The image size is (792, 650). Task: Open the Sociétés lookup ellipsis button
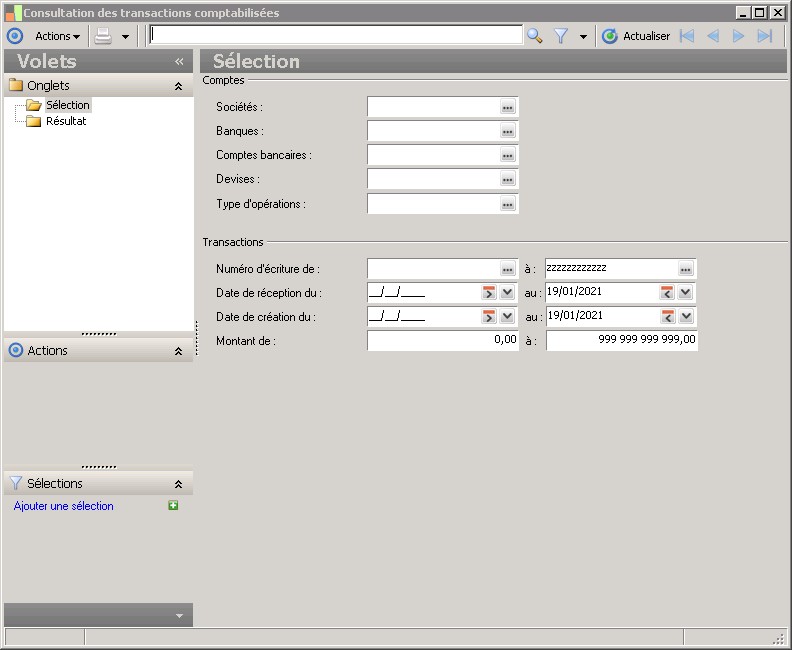pyautogui.click(x=507, y=107)
